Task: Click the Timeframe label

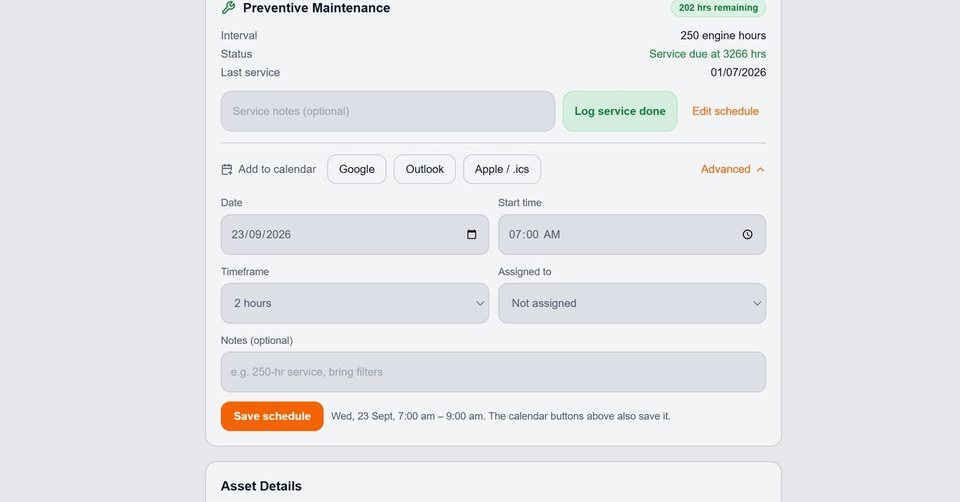Action: tap(245, 272)
